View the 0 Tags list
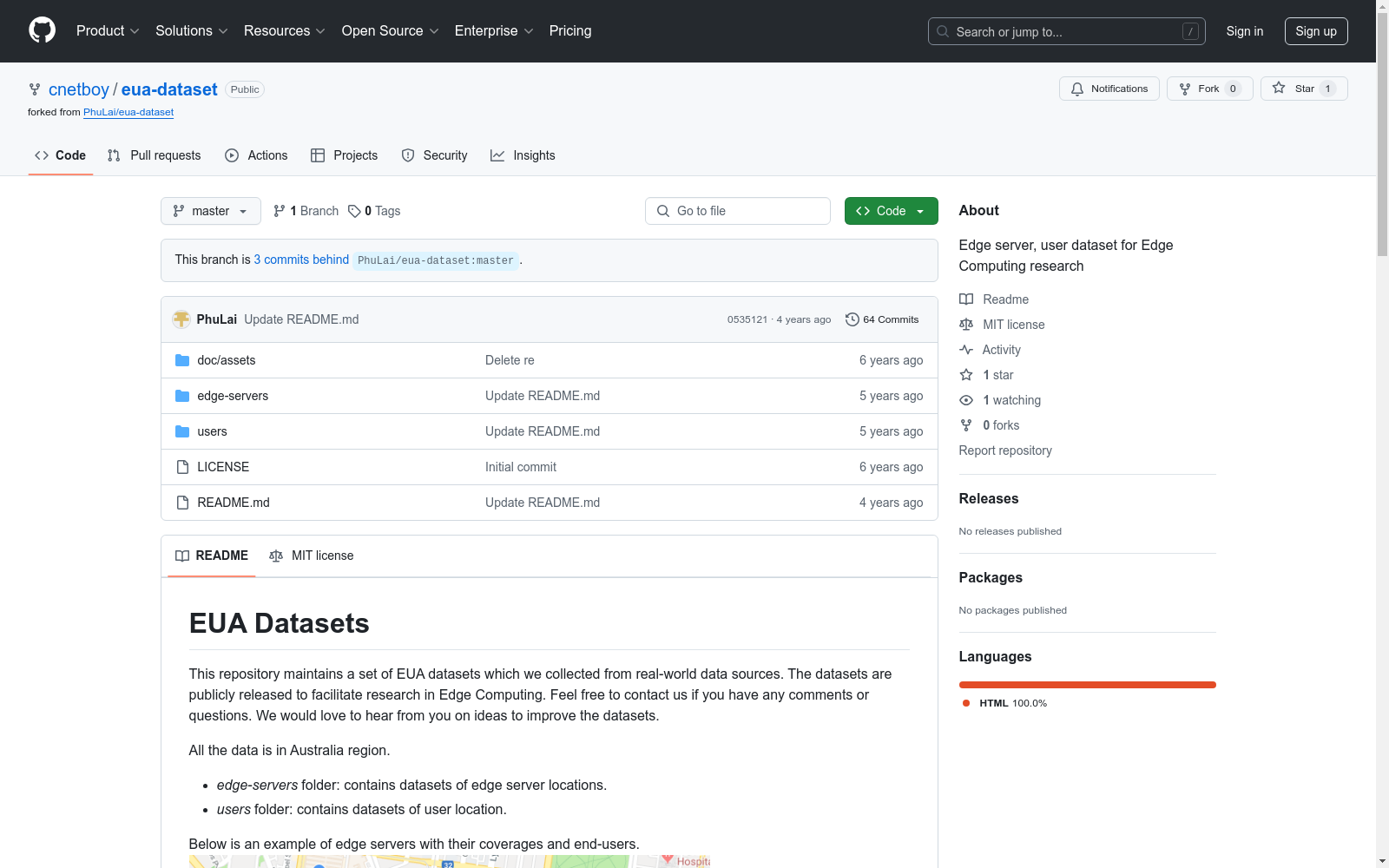The height and width of the screenshot is (868, 1389). pyautogui.click(x=374, y=211)
